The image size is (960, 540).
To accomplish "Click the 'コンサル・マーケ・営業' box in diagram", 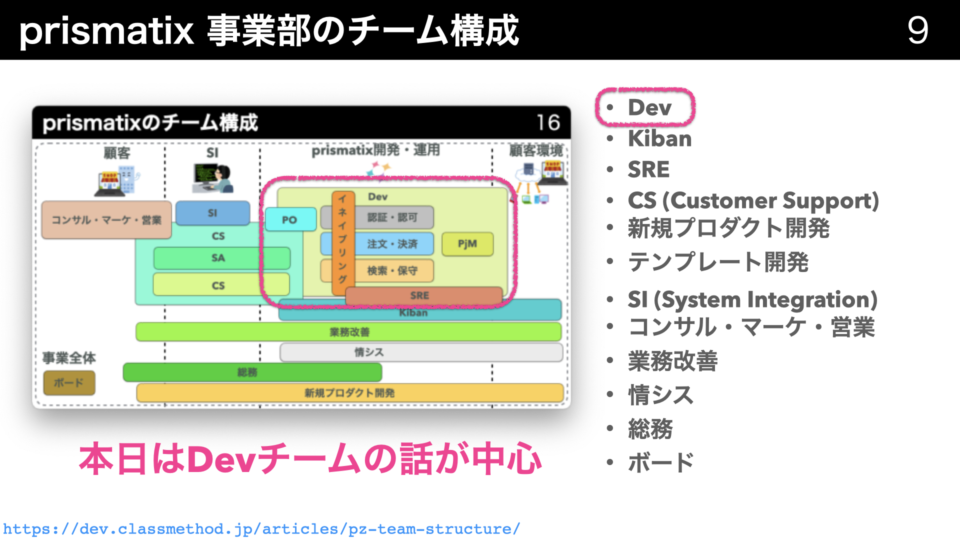I will pyautogui.click(x=107, y=220).
